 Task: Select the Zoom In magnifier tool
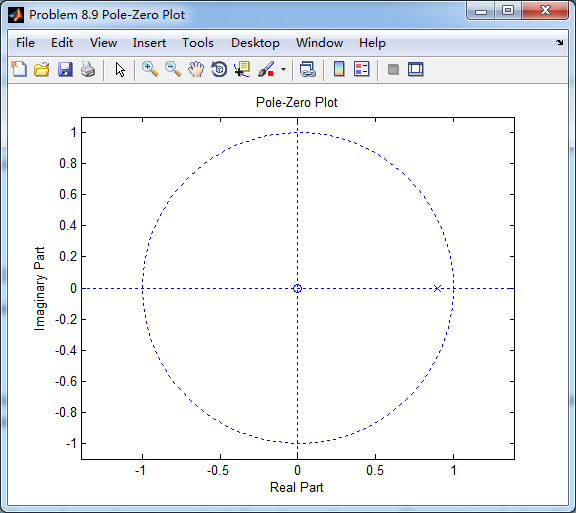pyautogui.click(x=150, y=69)
